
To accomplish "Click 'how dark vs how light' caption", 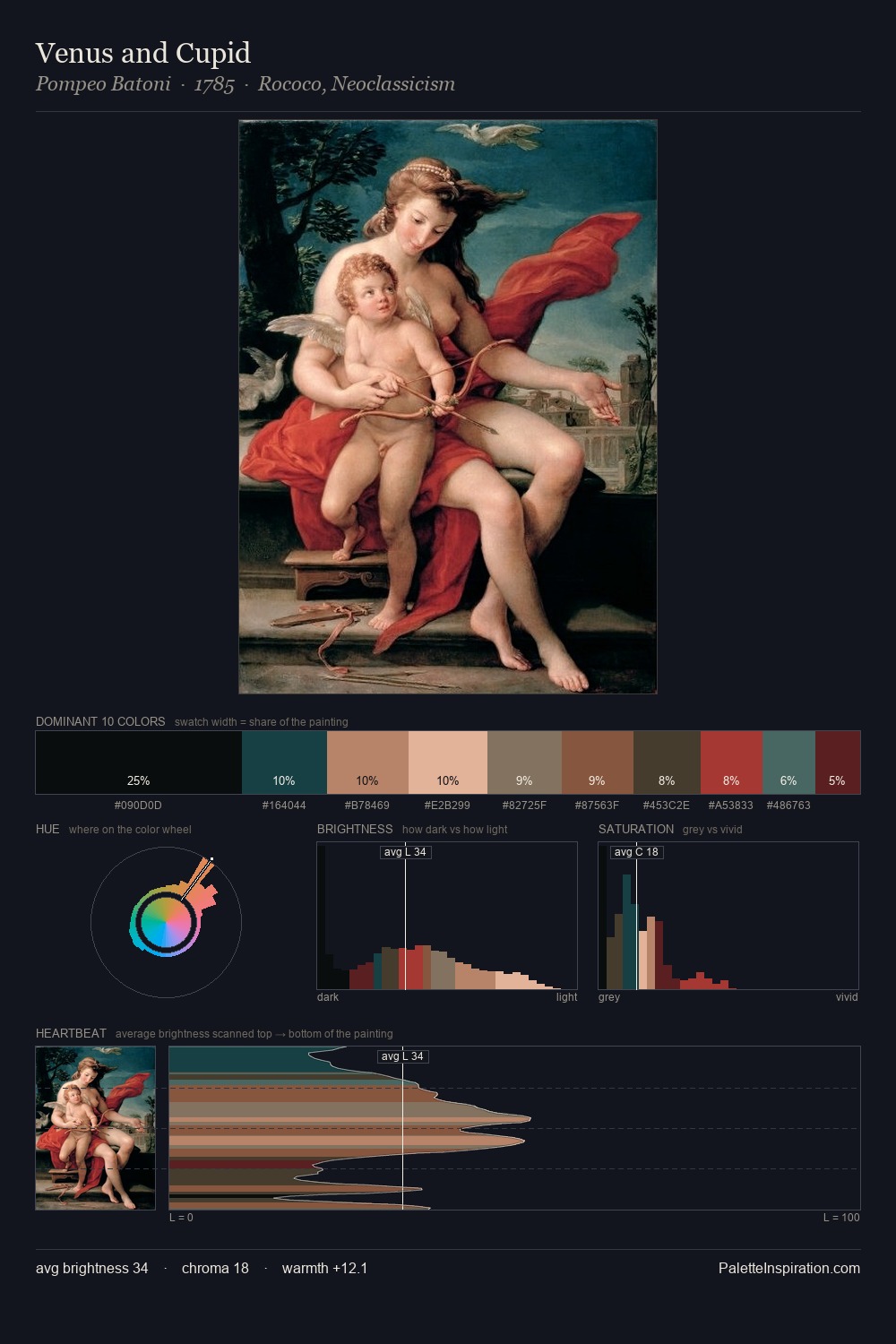I will coord(455,830).
